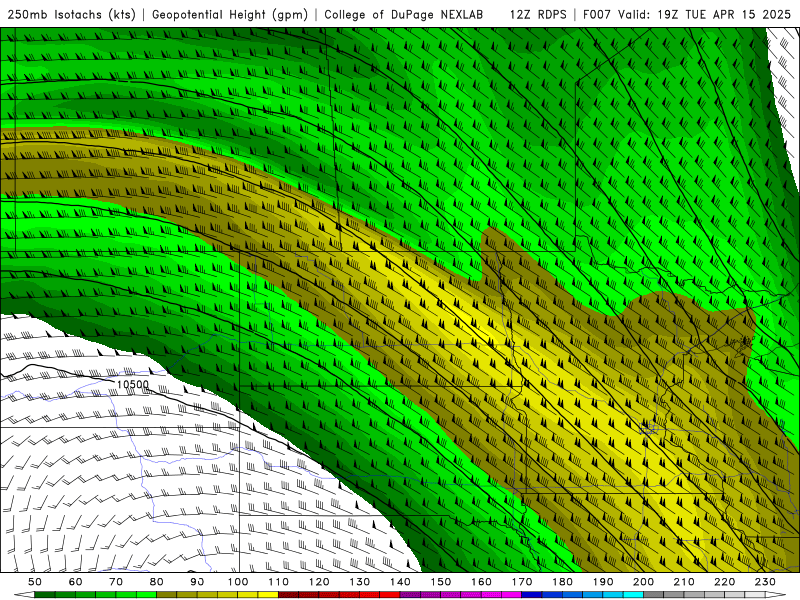Click the 220 knot color scale label

pyautogui.click(x=724, y=582)
